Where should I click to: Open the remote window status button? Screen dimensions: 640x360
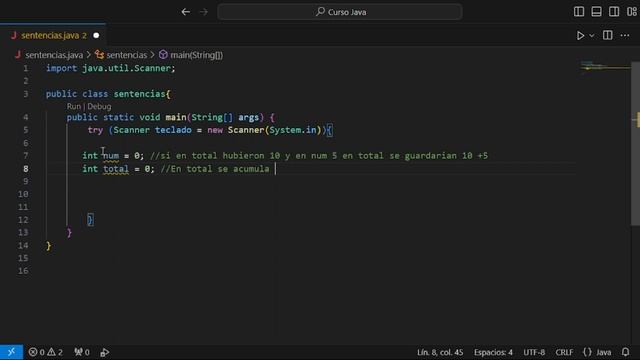coord(11,352)
